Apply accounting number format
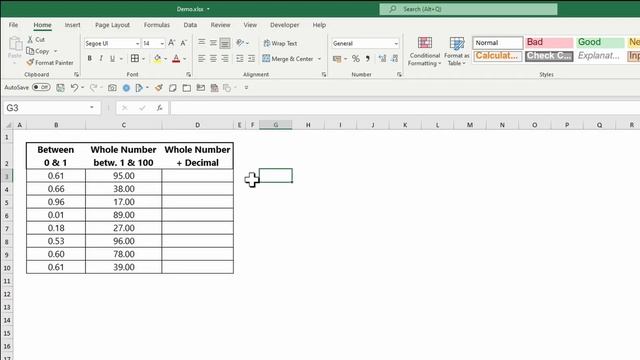640x360 pixels. point(337,59)
